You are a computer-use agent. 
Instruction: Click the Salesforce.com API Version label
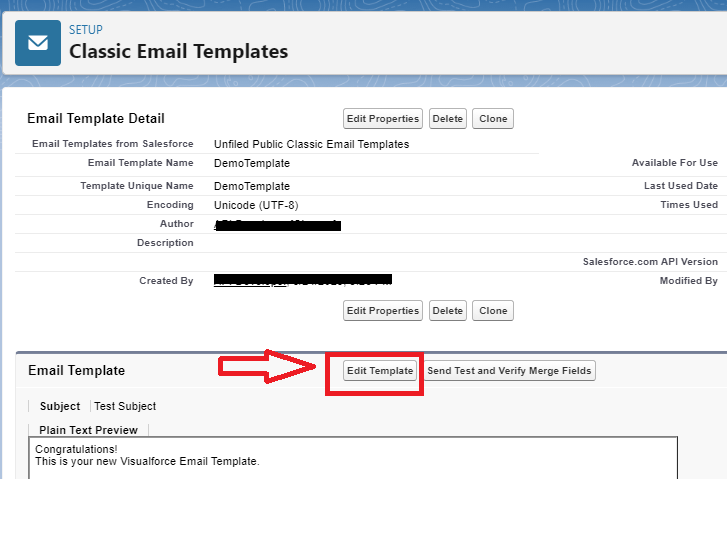(650, 262)
